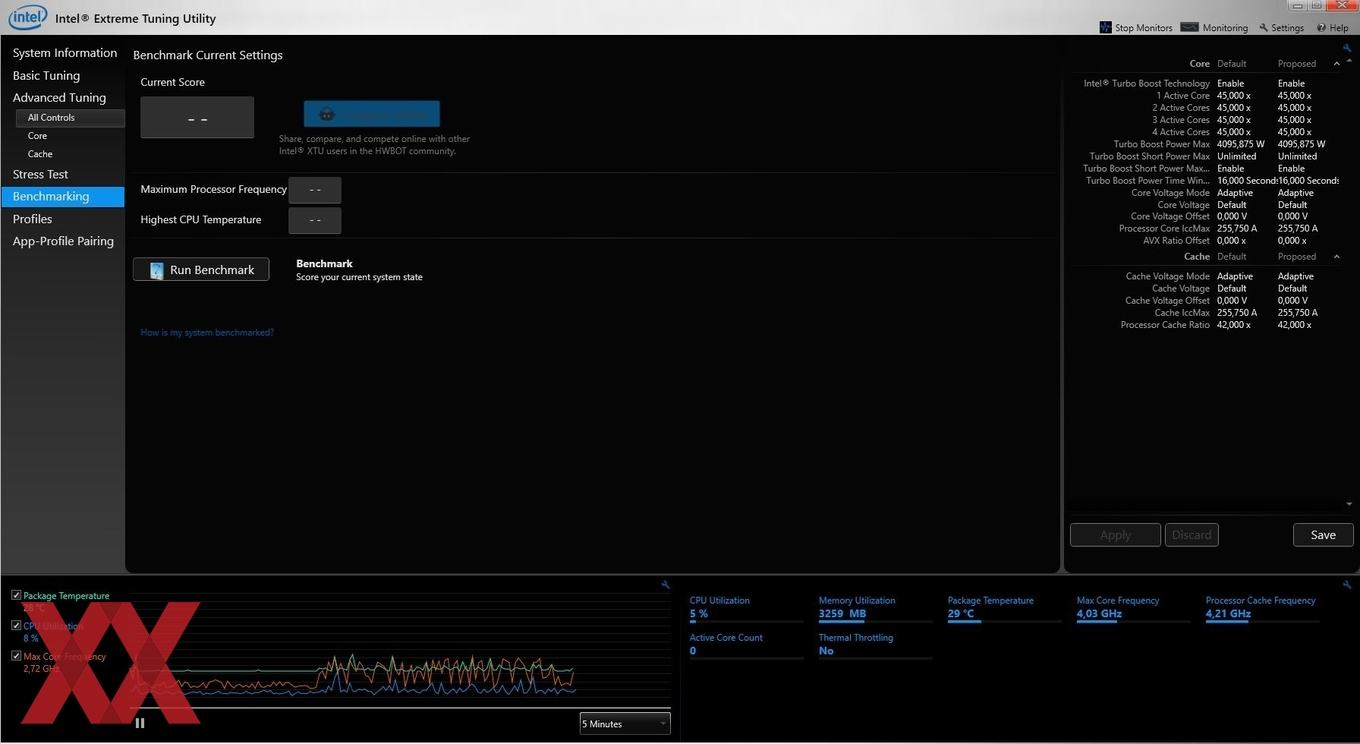The image size is (1360, 744).
Task: Click the Package Temperature 29 °C readout
Action: point(1004,608)
